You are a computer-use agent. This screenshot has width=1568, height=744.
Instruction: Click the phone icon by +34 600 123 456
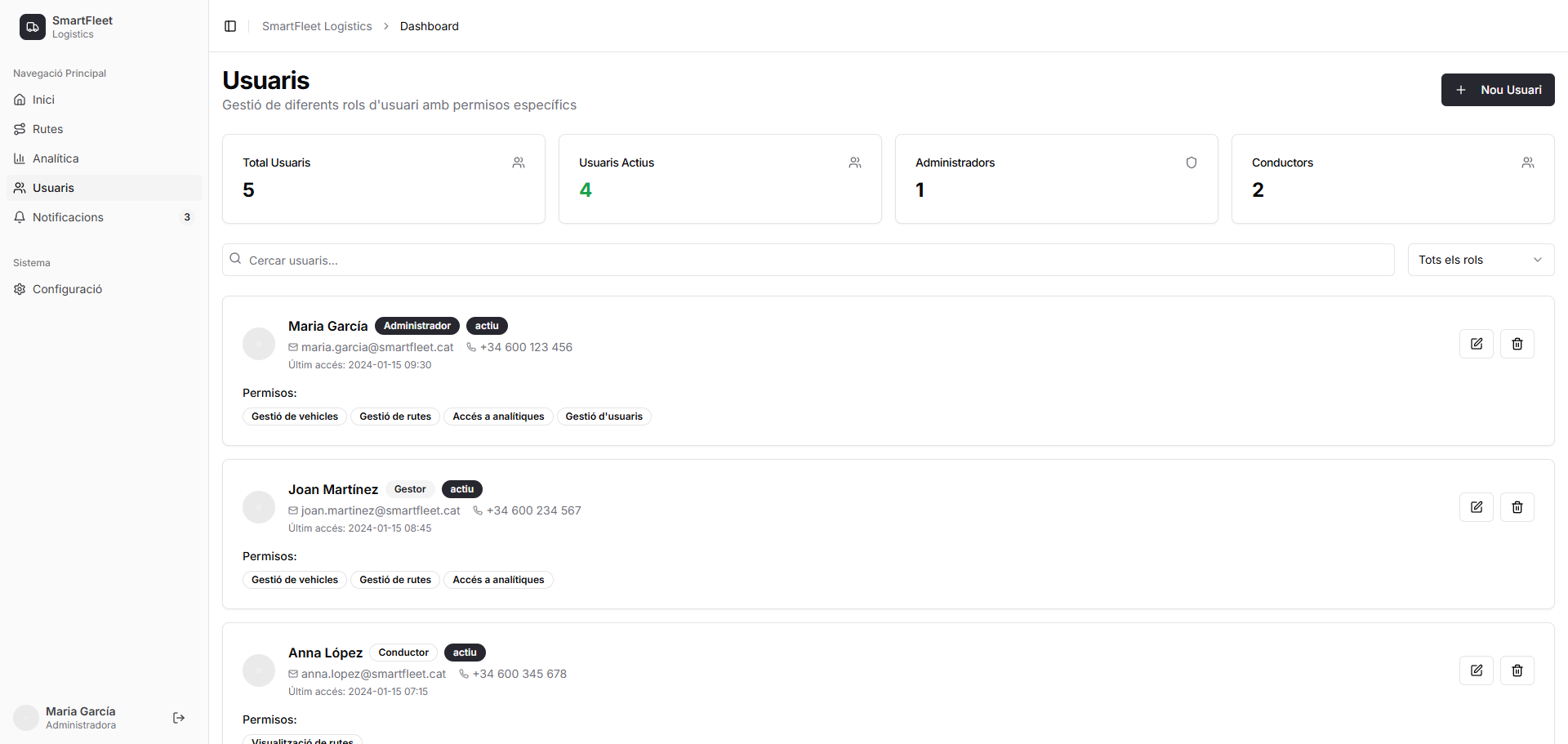[x=471, y=347]
